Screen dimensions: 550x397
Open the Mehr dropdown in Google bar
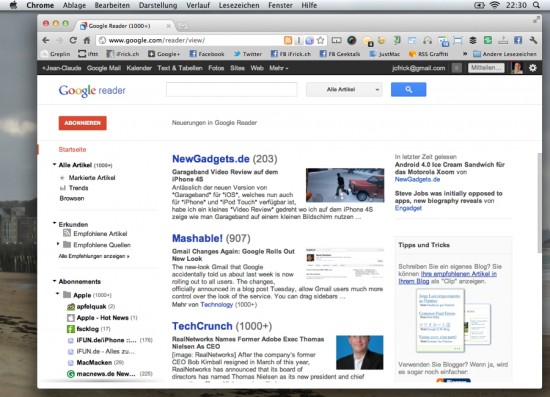coord(279,68)
